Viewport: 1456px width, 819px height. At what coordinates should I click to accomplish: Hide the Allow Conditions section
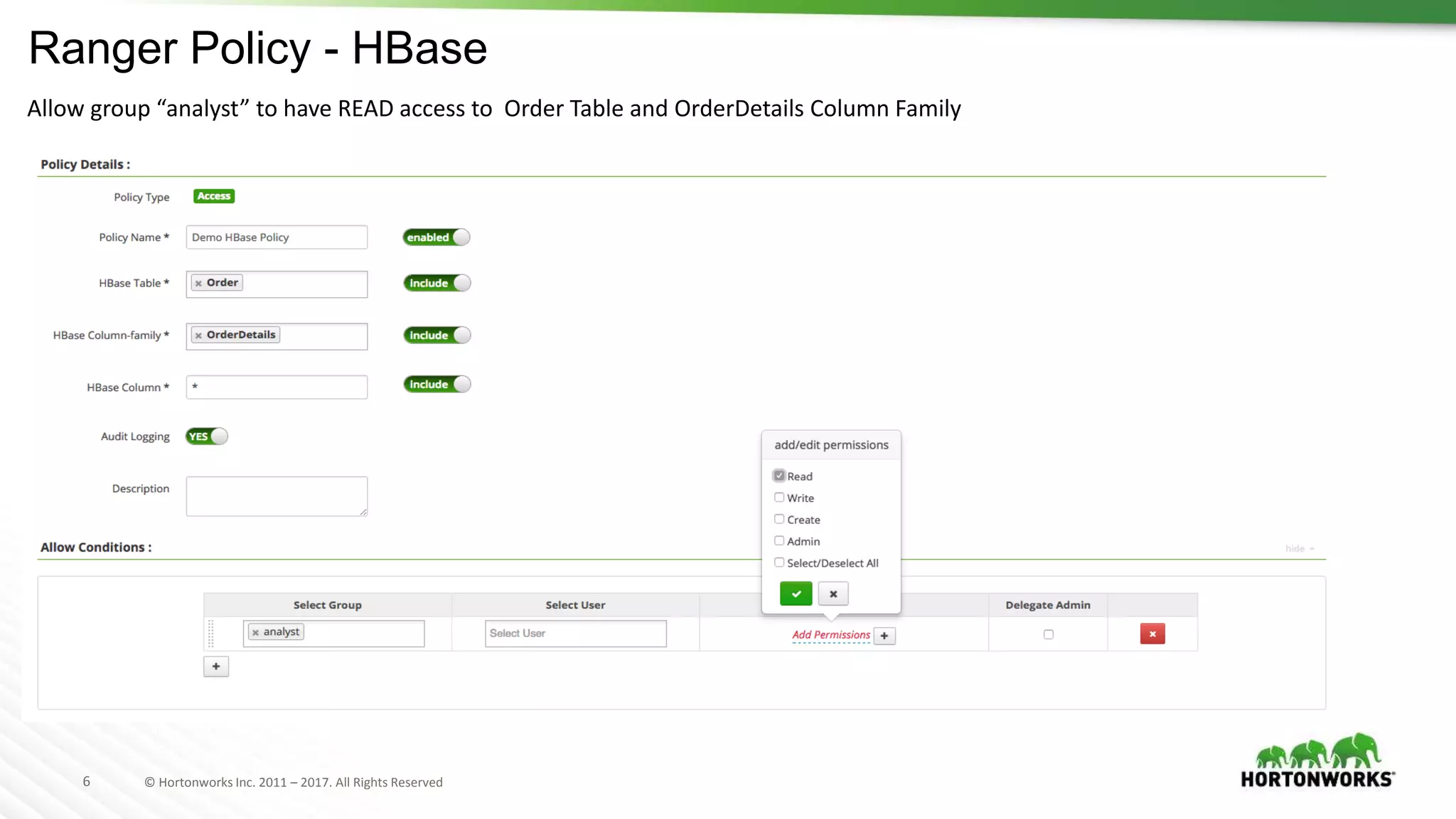point(1300,549)
